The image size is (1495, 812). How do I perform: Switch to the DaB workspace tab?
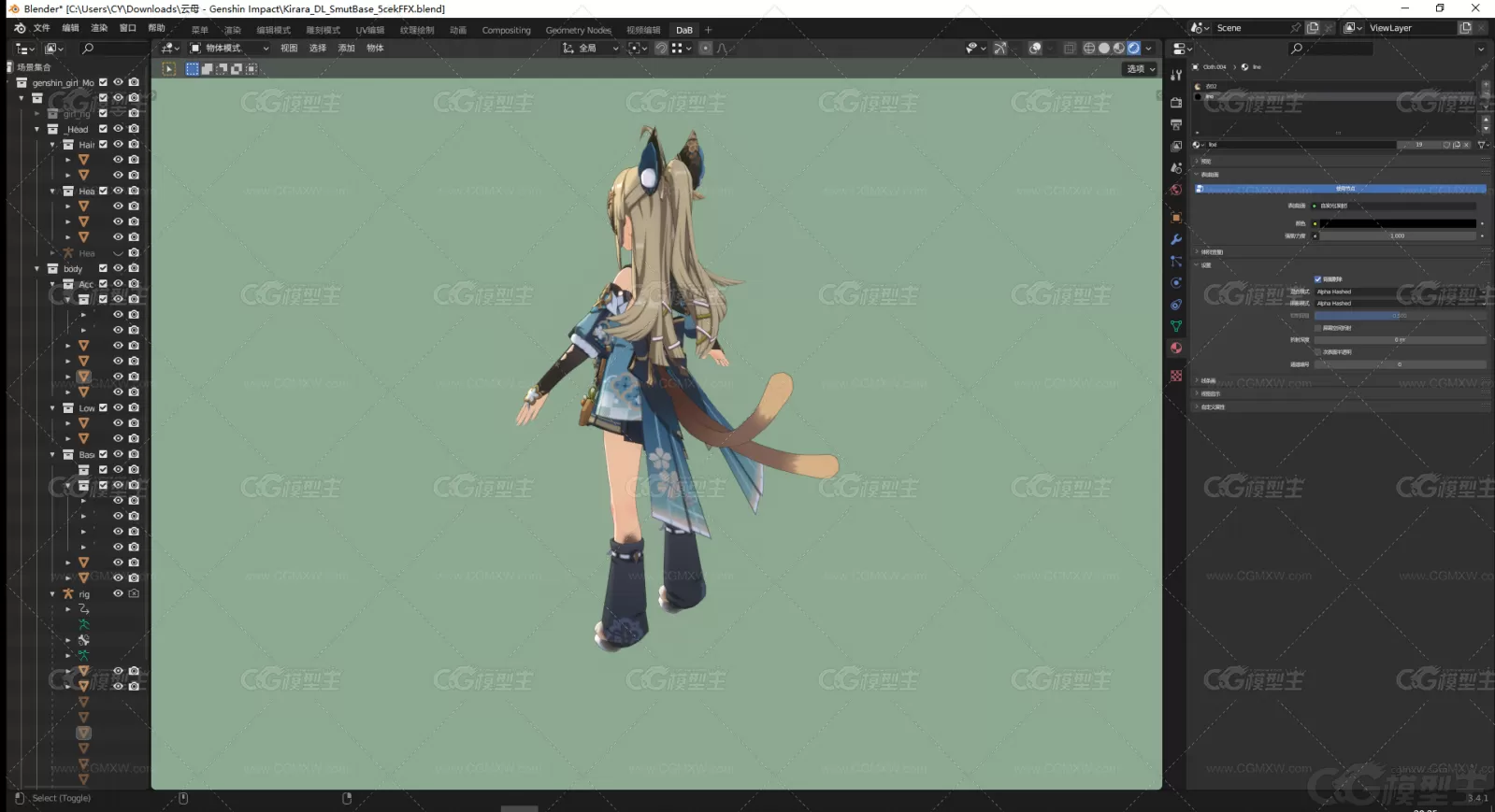684,30
